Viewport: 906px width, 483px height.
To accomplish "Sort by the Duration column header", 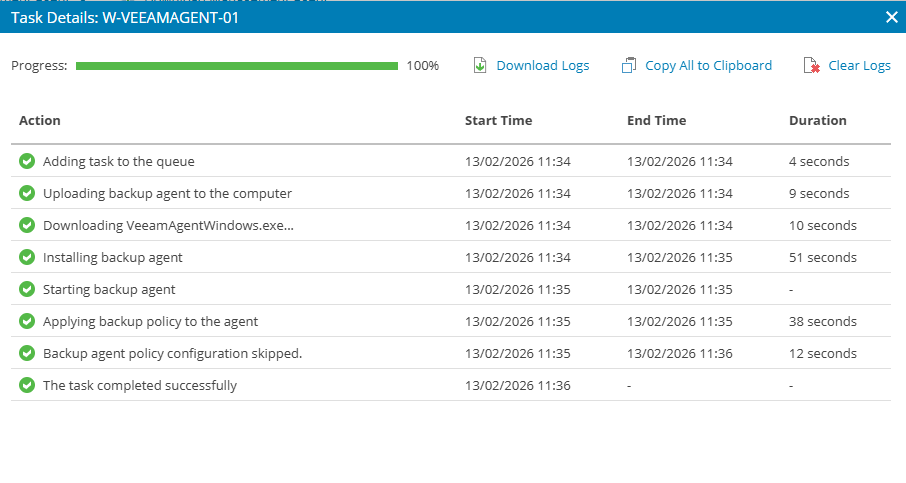I will [x=817, y=120].
